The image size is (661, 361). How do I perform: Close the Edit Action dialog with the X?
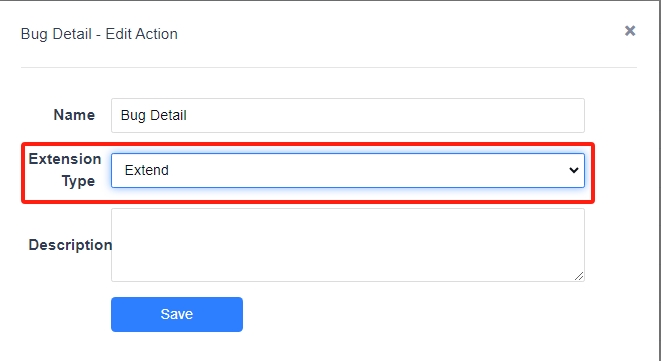(630, 31)
